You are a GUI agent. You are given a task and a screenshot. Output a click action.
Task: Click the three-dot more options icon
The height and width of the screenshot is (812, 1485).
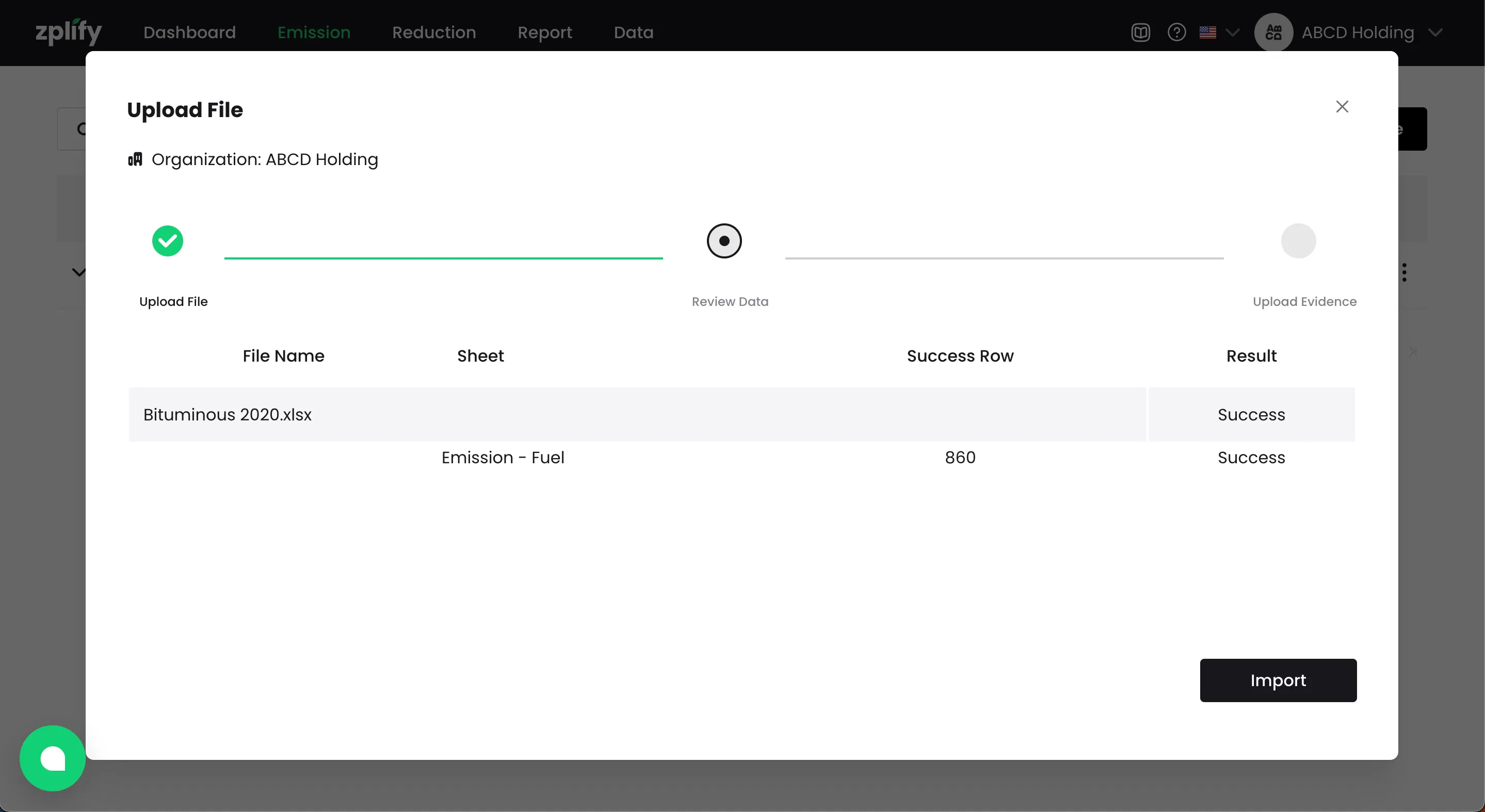click(x=1405, y=272)
